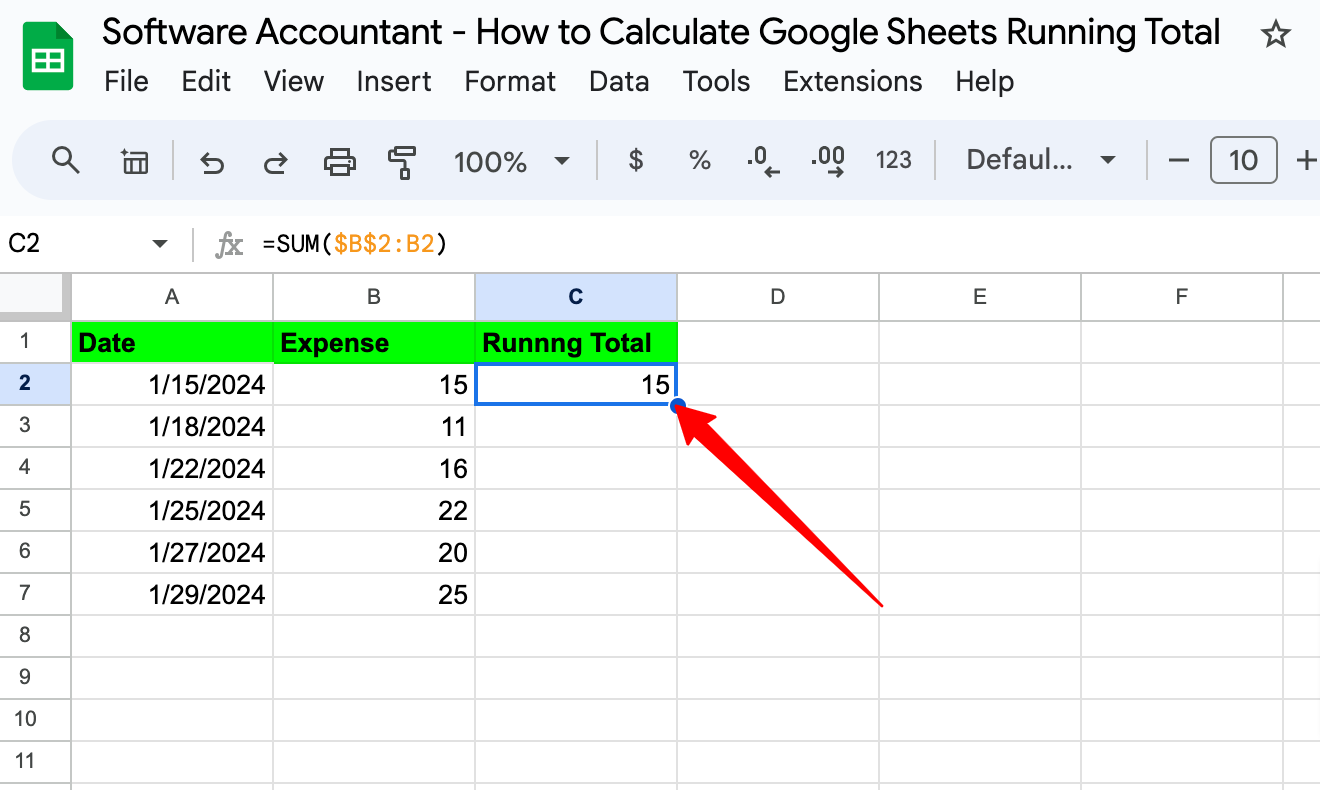The width and height of the screenshot is (1320, 790).
Task: Open more number formats 123
Action: pos(893,160)
